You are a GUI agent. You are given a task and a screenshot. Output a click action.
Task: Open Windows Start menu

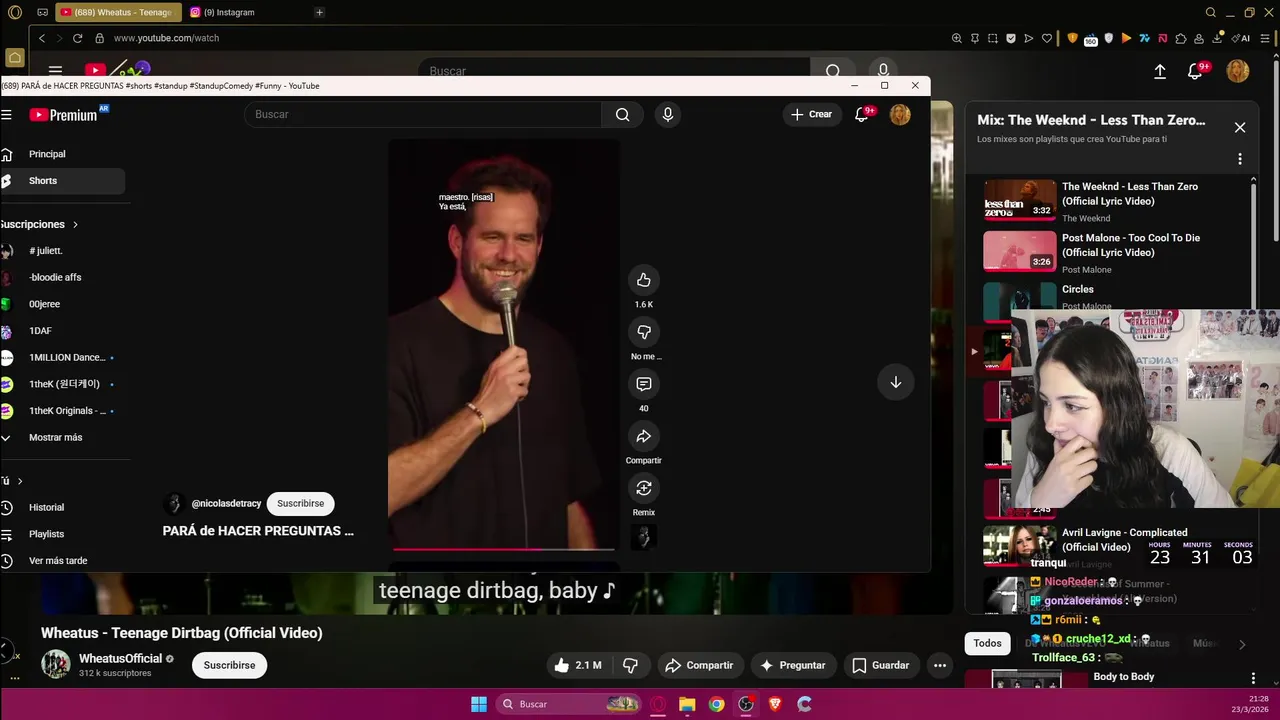[x=479, y=704]
